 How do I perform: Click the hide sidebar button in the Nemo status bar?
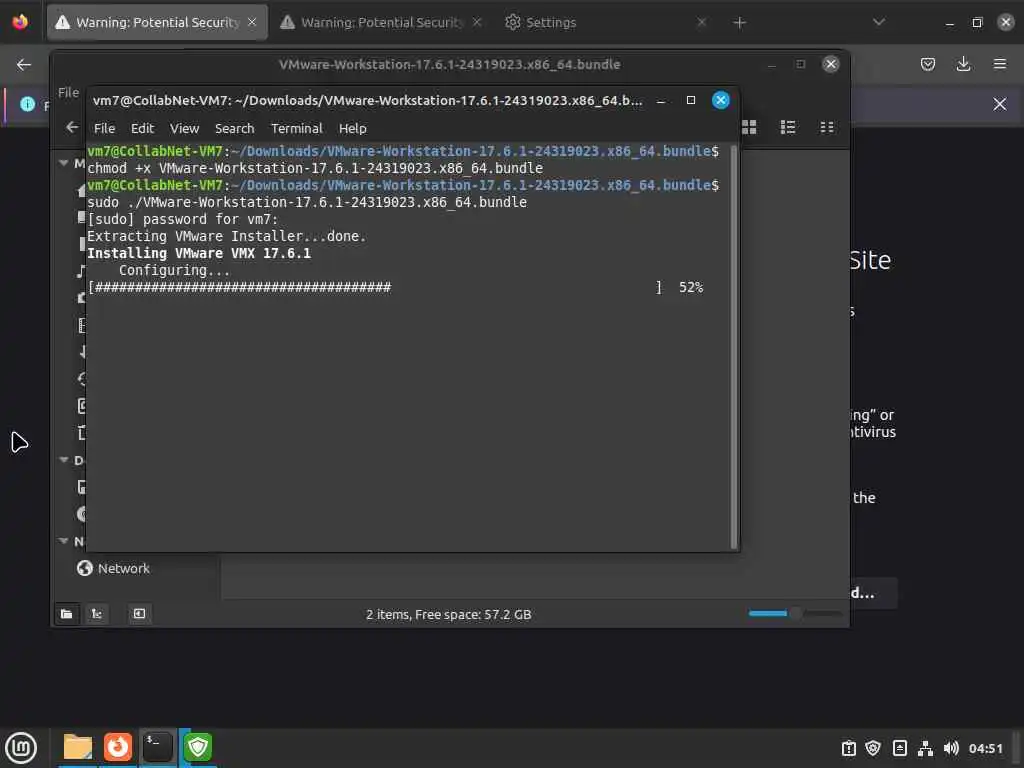tap(139, 614)
